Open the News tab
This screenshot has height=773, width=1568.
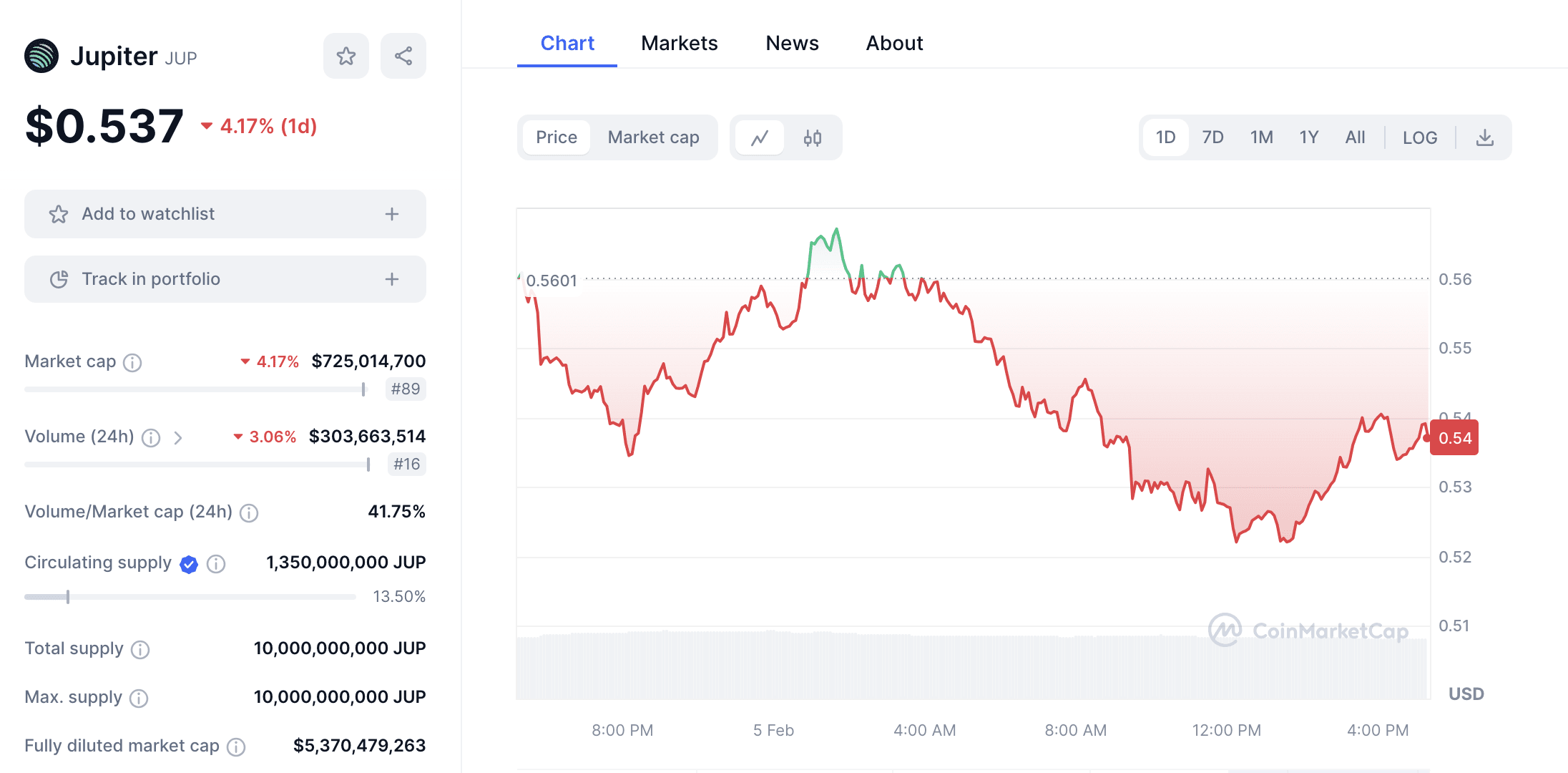(x=792, y=43)
